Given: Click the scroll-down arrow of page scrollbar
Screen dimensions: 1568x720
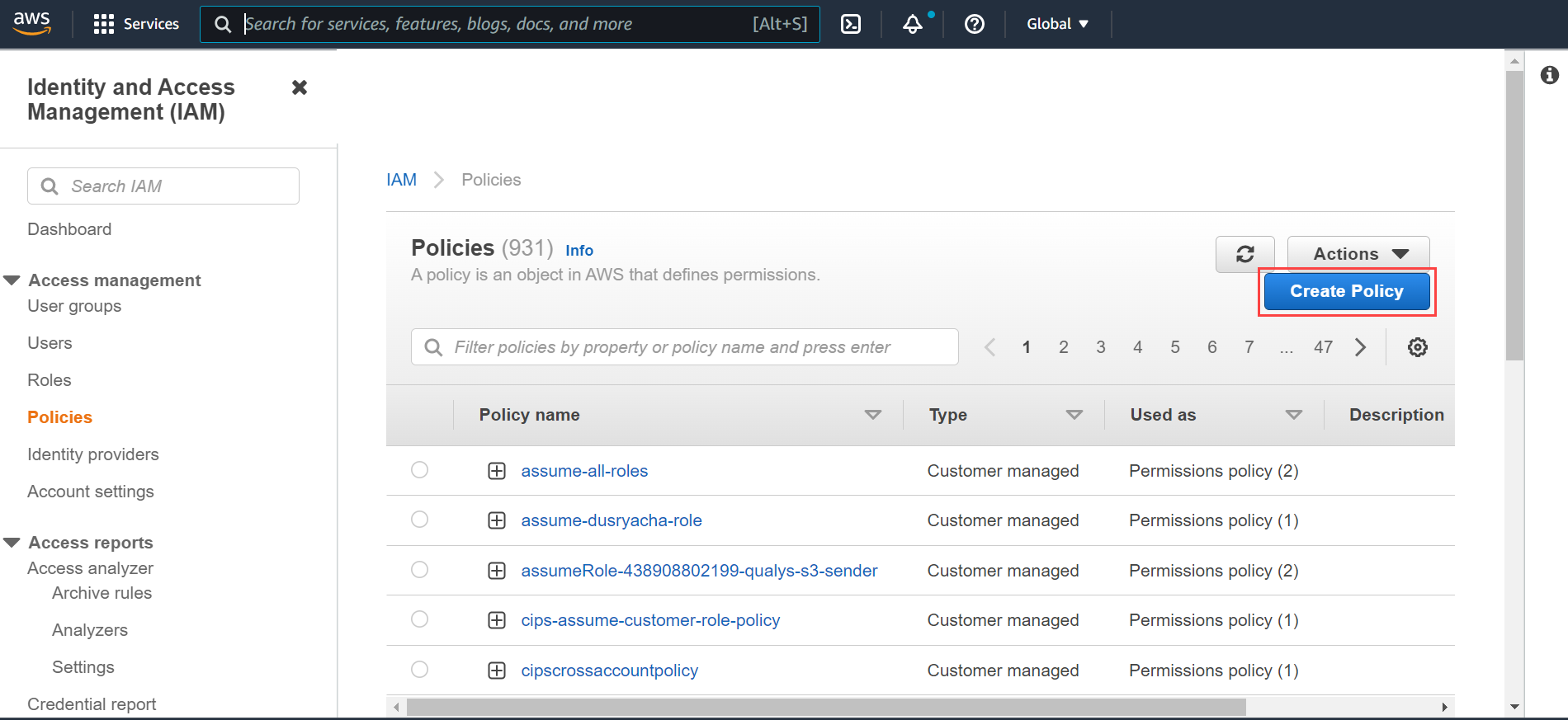Looking at the screenshot, I should (1514, 707).
